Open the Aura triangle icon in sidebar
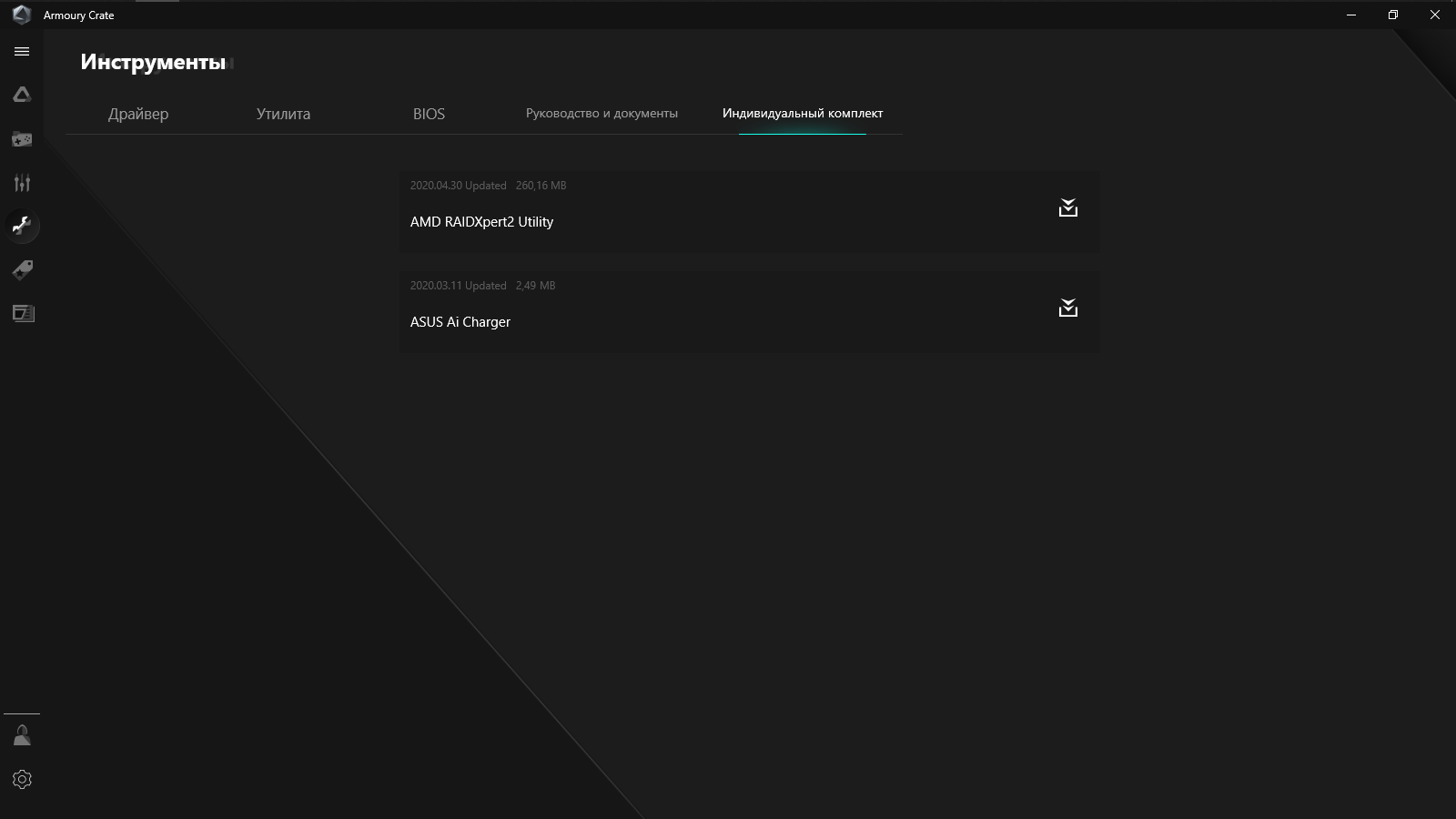The image size is (1456, 819). 22,95
